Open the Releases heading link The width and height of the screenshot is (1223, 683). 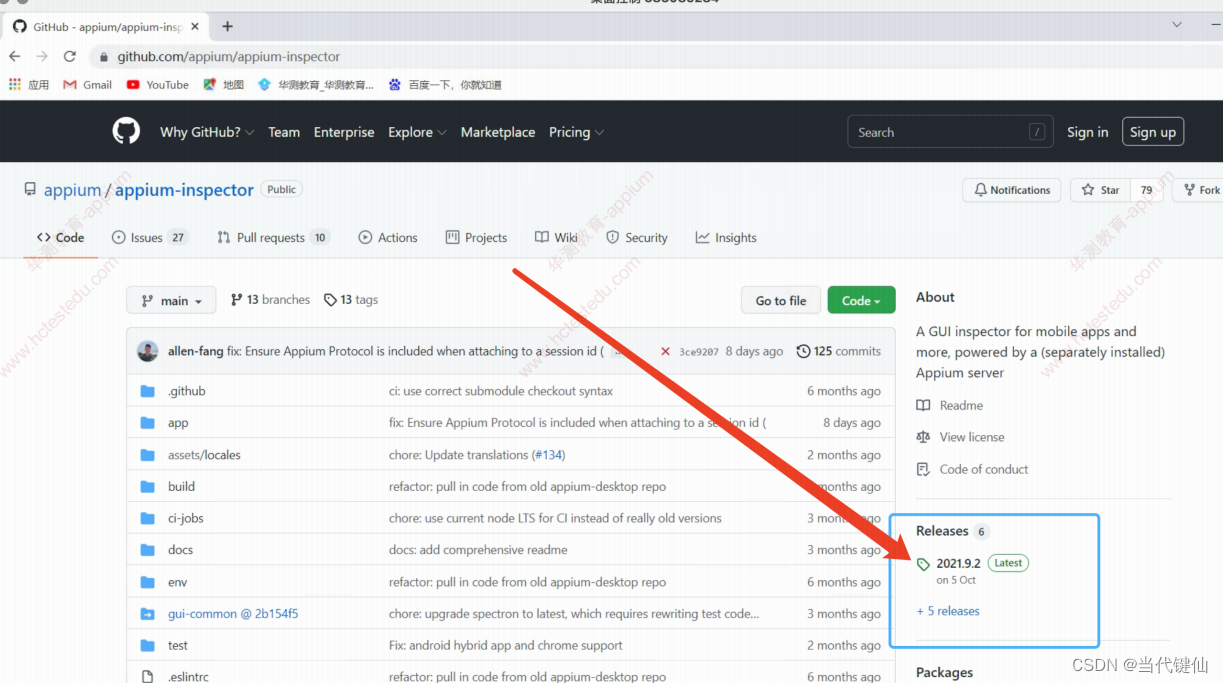[942, 531]
